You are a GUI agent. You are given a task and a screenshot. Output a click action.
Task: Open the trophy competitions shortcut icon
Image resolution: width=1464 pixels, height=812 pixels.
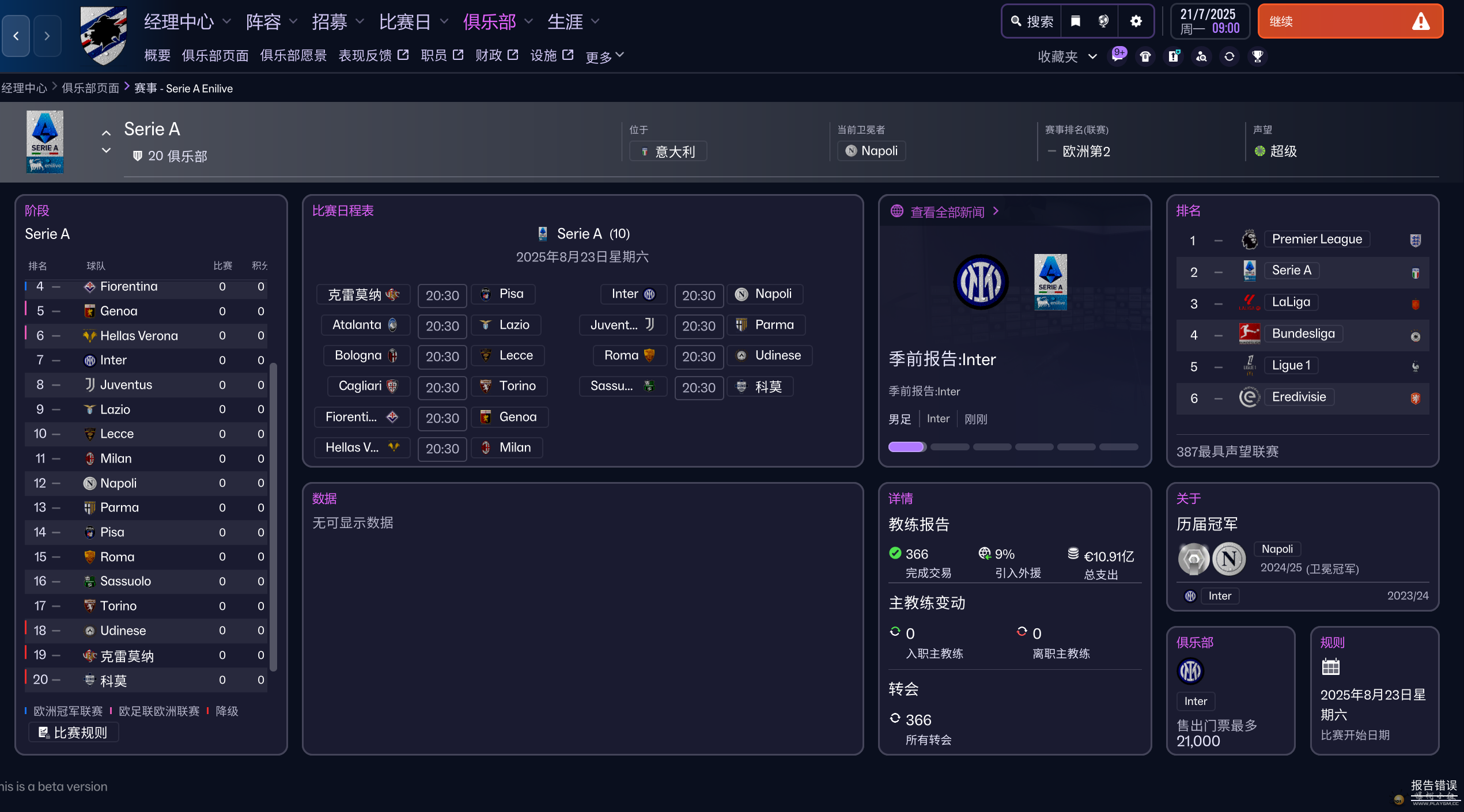click(x=1257, y=56)
